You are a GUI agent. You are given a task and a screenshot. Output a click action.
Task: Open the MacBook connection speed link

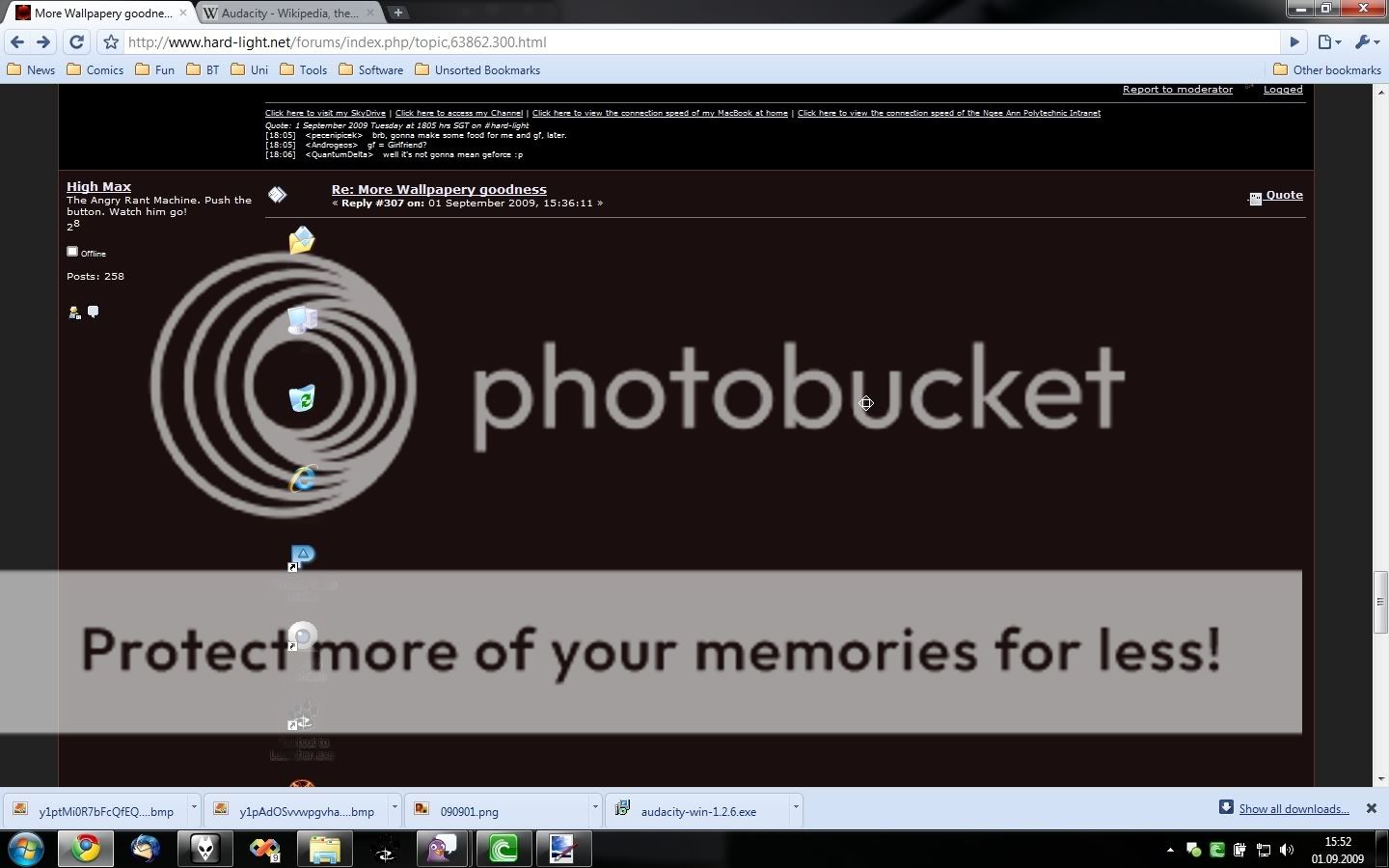click(660, 113)
